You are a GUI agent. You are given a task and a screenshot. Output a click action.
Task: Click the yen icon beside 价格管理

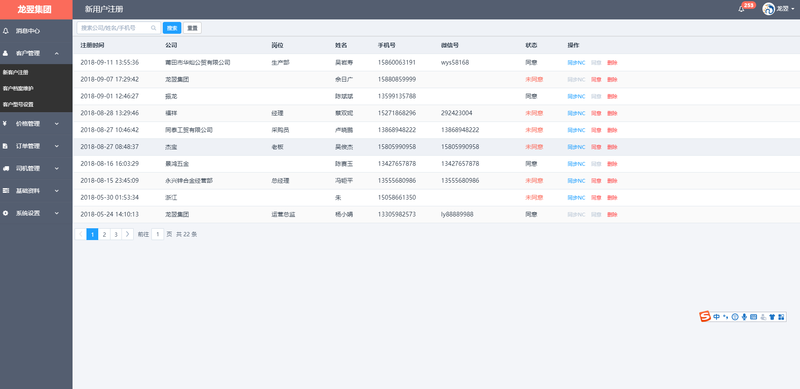5,123
